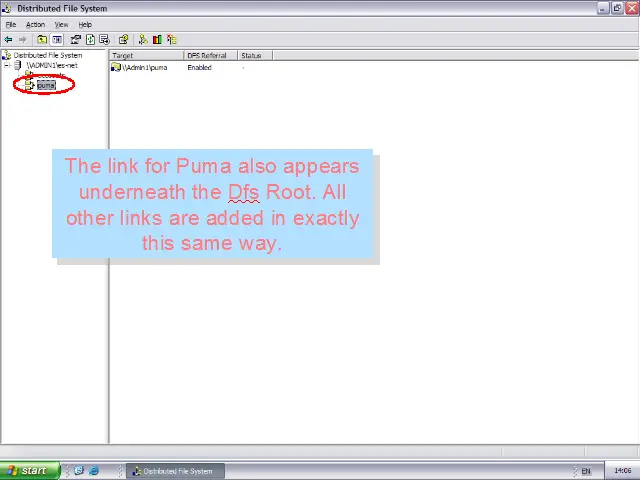640x480 pixels.
Task: Select the puma link in tree
Action: coord(46,85)
